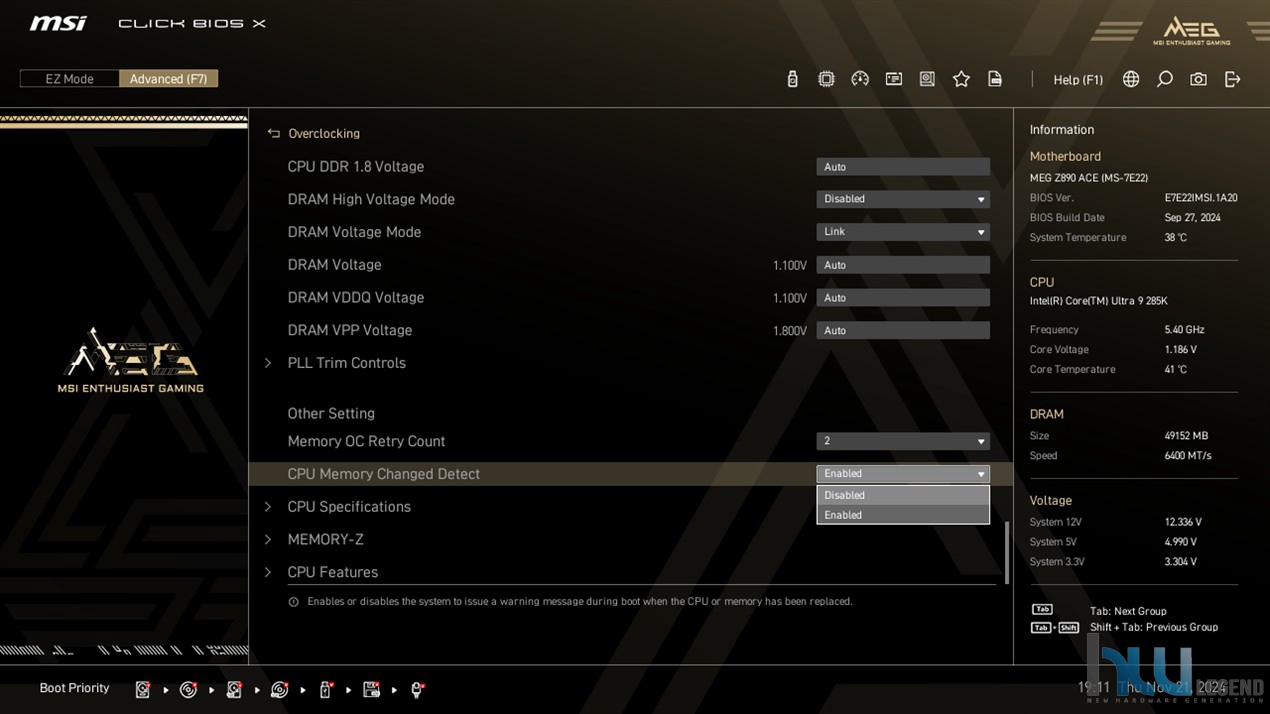The height and width of the screenshot is (714, 1270).
Task: Open search with the magnifier icon
Action: point(1165,79)
